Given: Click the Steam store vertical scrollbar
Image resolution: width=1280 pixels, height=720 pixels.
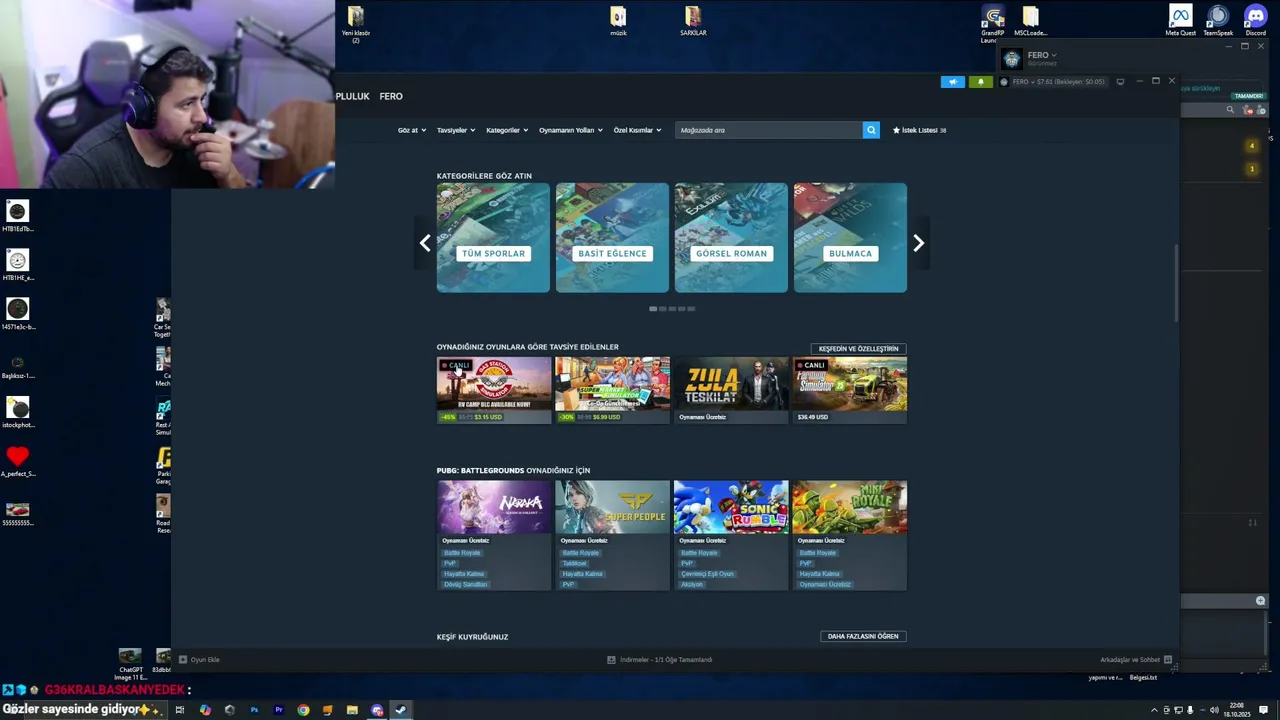Looking at the screenshot, I should pyautogui.click(x=1176, y=283).
